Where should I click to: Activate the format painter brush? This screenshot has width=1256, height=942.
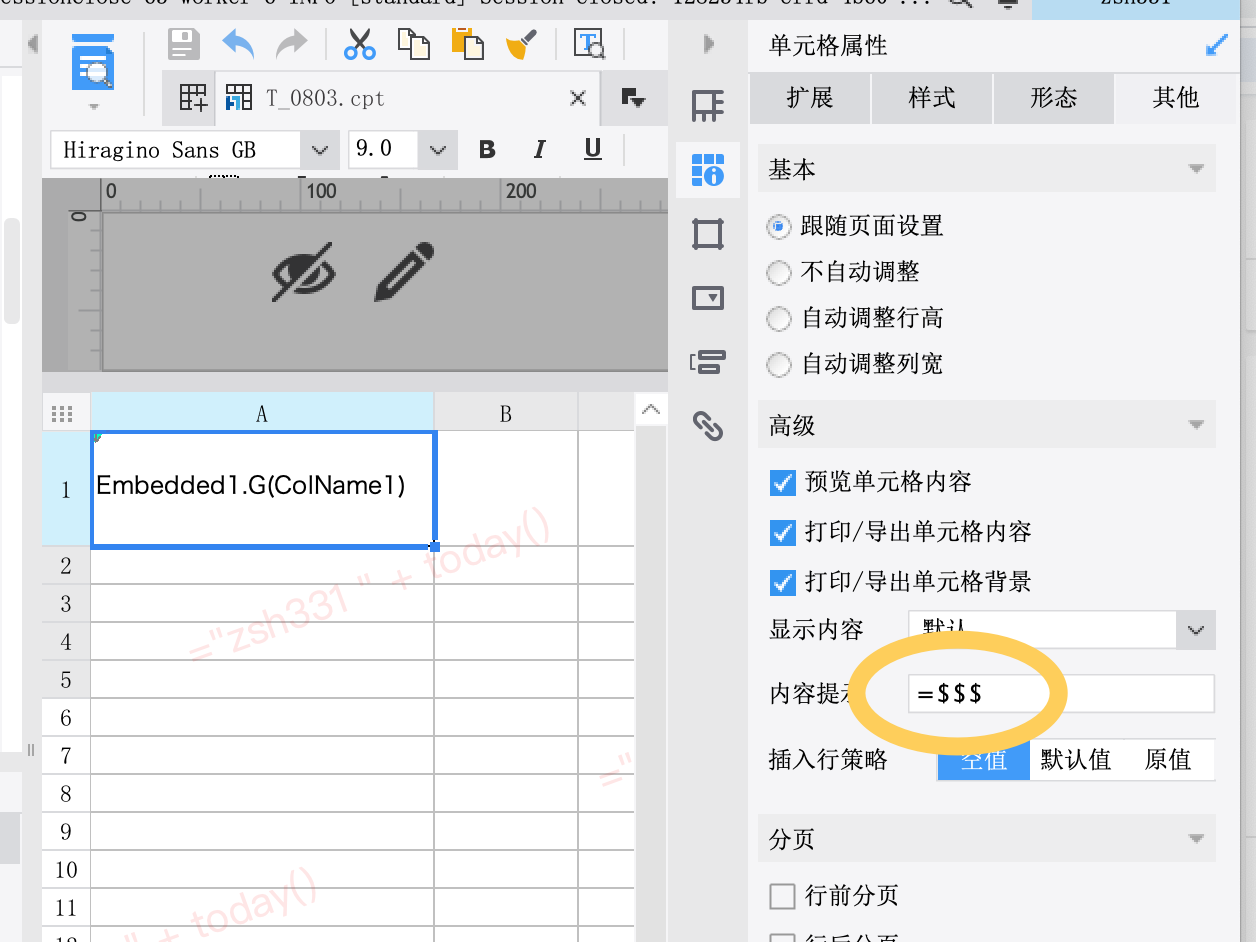pos(522,44)
